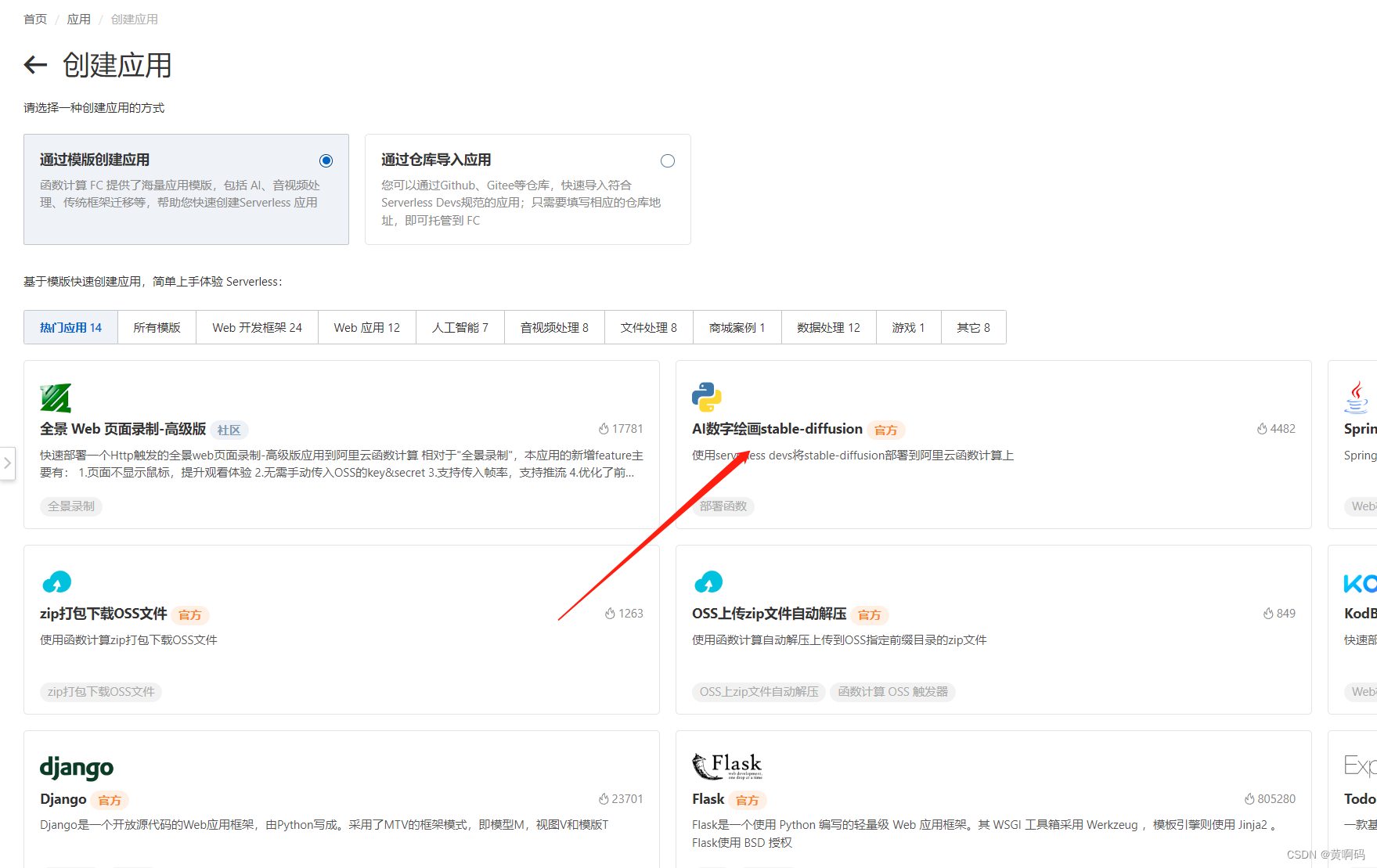Screen dimensions: 1377x868
Task: Click the 通过仓库导入应用 option card title
Action: (x=436, y=160)
